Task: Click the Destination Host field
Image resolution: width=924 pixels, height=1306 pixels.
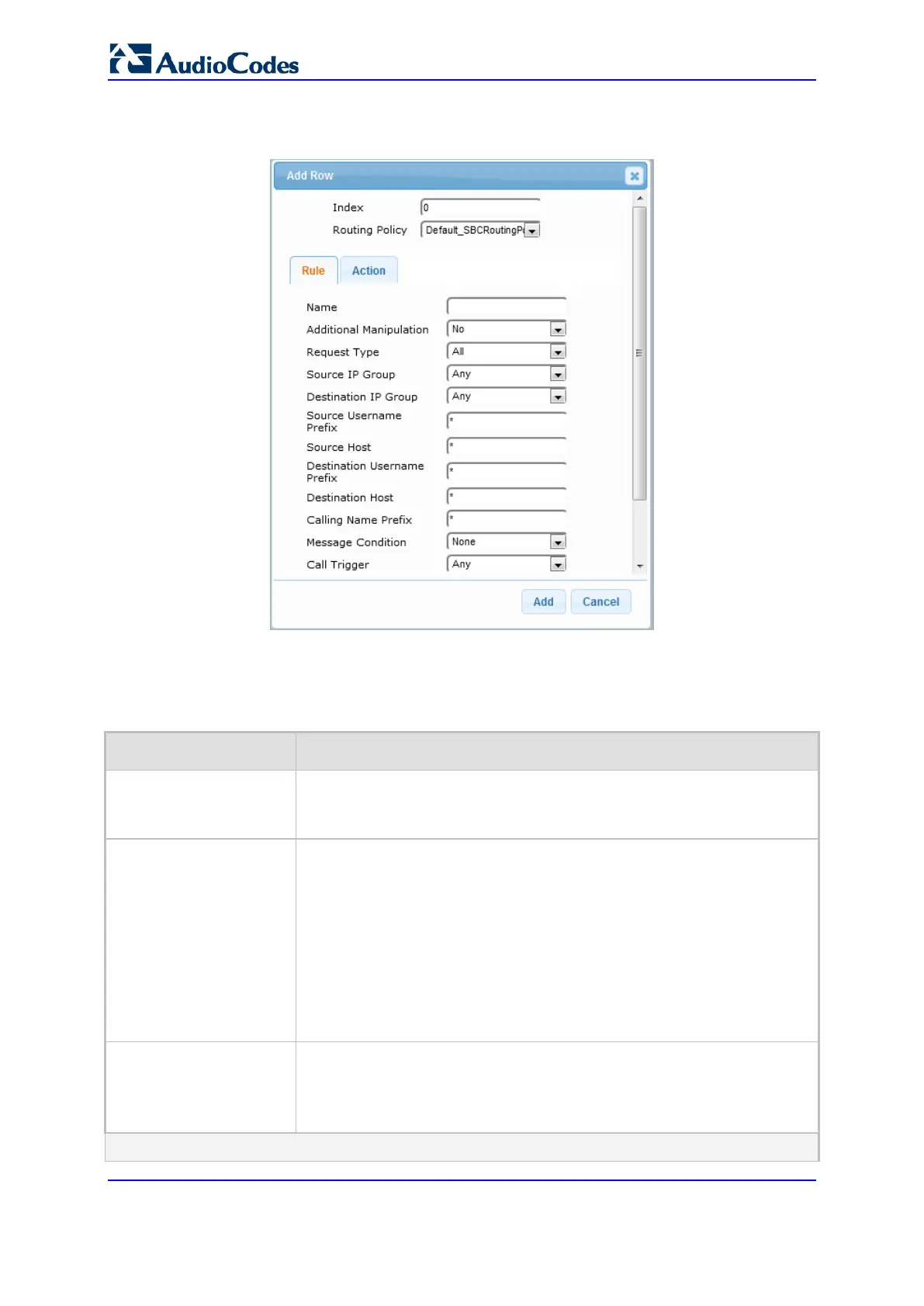Action: [507, 497]
